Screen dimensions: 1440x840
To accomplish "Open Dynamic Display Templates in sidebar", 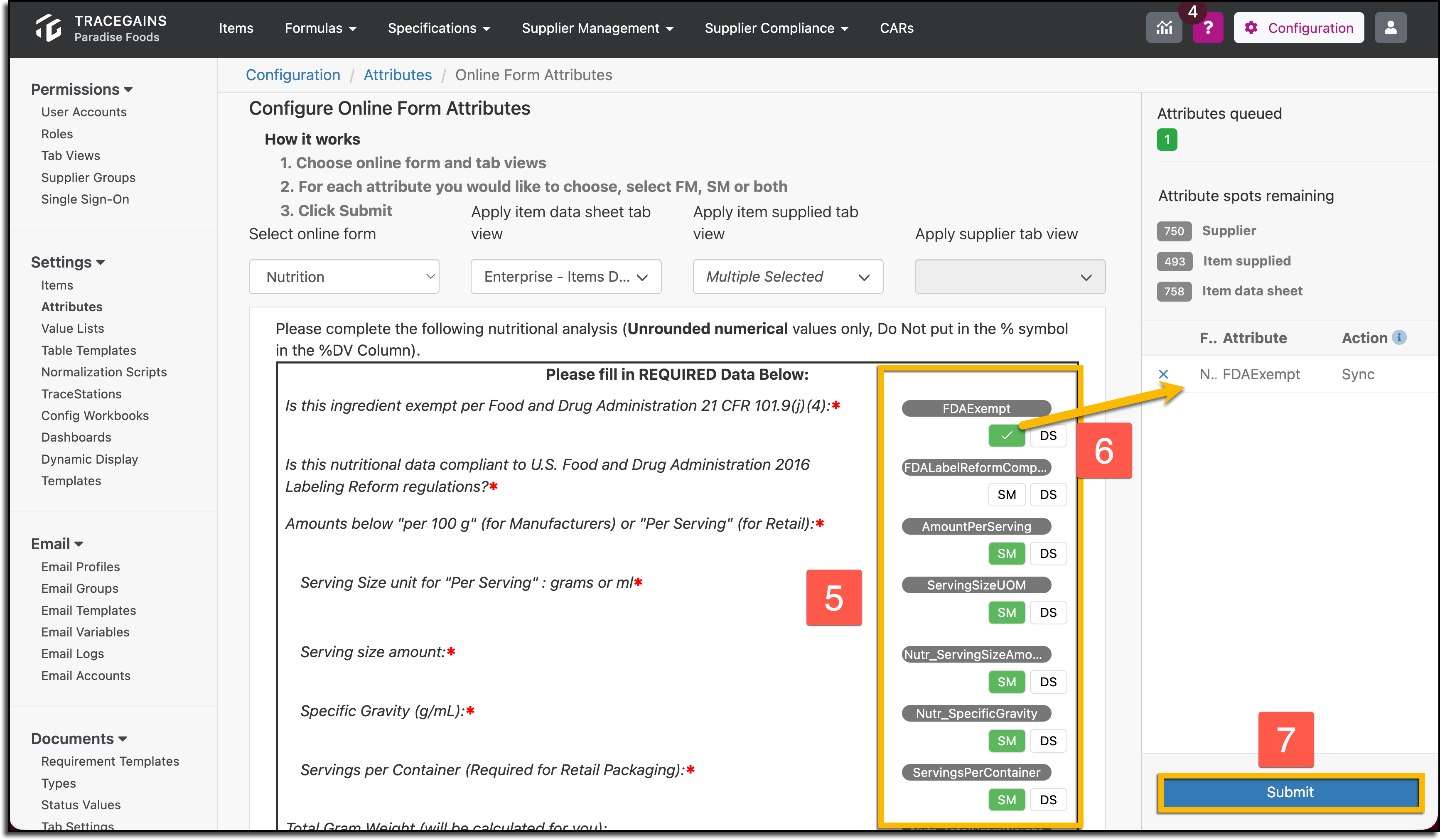I will click(x=90, y=470).
